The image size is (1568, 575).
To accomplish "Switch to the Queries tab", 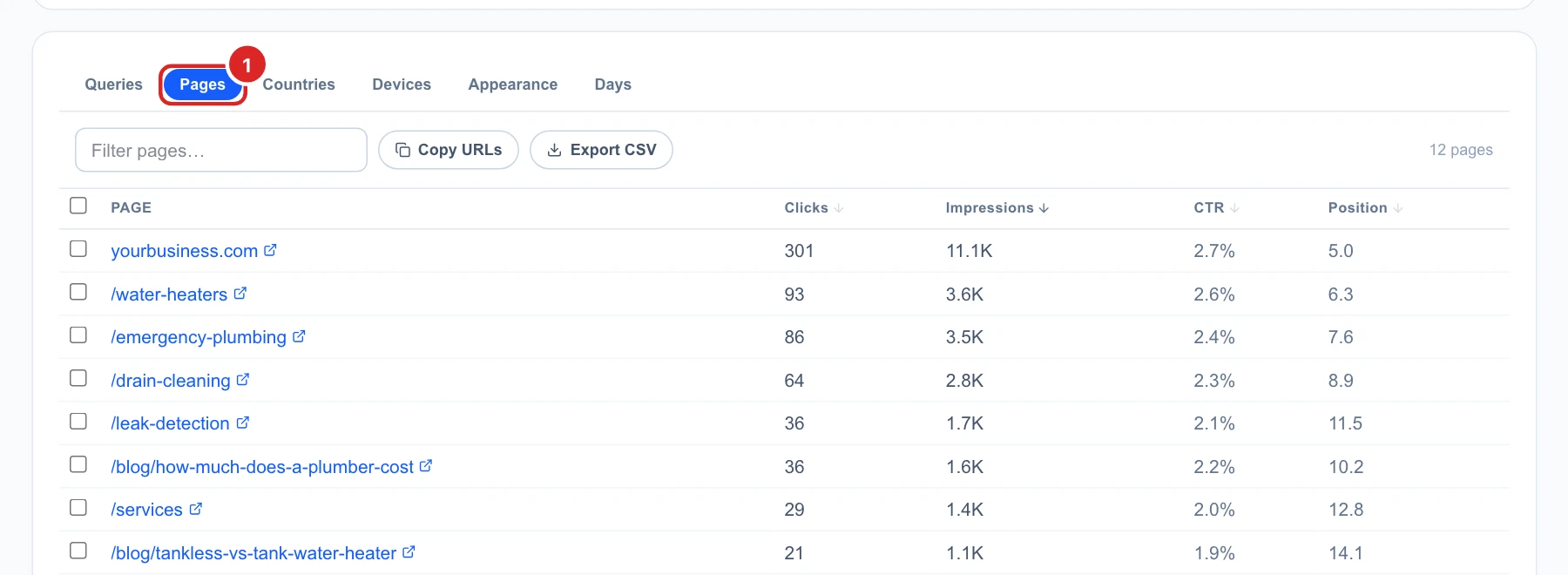I will tap(113, 85).
